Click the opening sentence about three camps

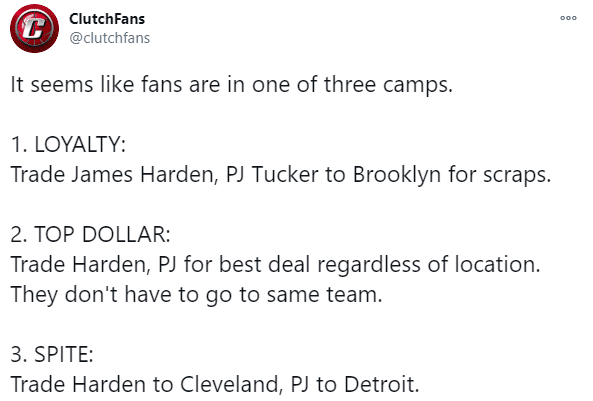tap(231, 84)
